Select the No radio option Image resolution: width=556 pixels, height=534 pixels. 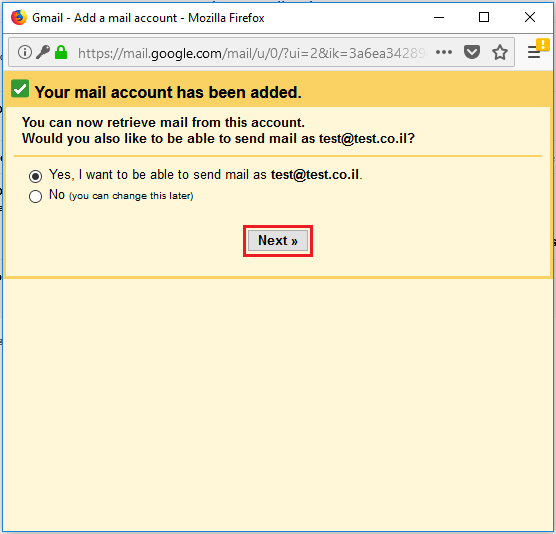(x=35, y=196)
